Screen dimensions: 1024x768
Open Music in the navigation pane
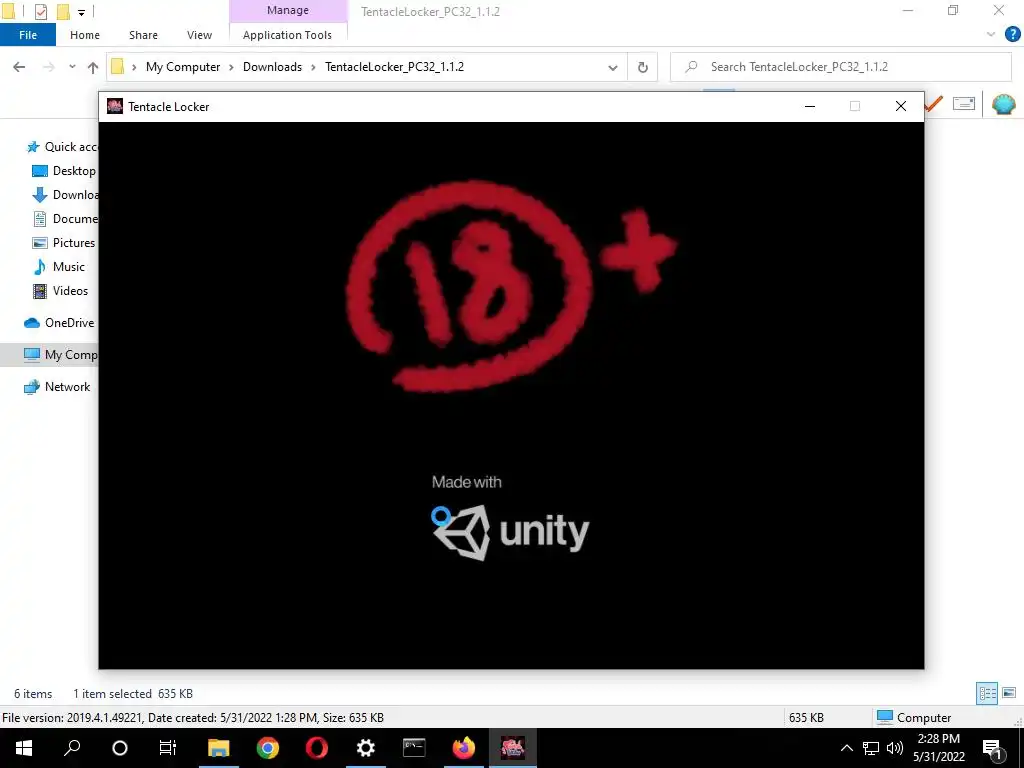[x=59, y=266]
